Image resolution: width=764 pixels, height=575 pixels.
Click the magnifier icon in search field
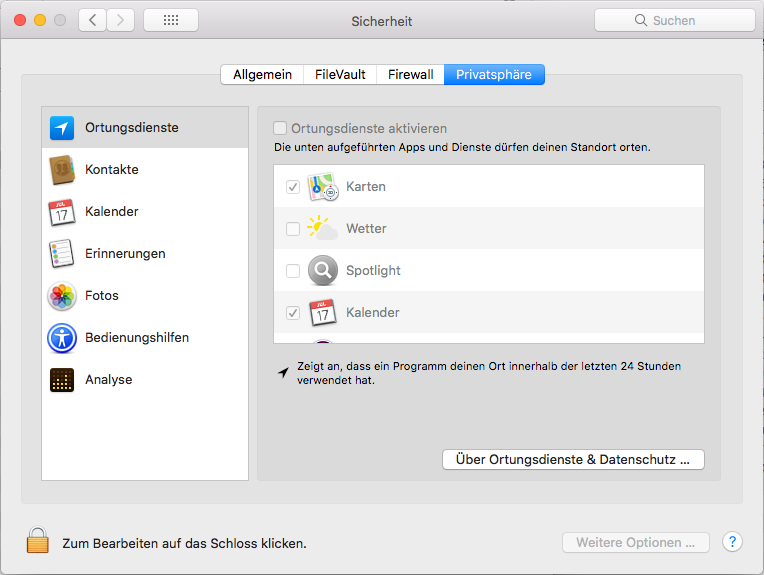pyautogui.click(x=641, y=20)
